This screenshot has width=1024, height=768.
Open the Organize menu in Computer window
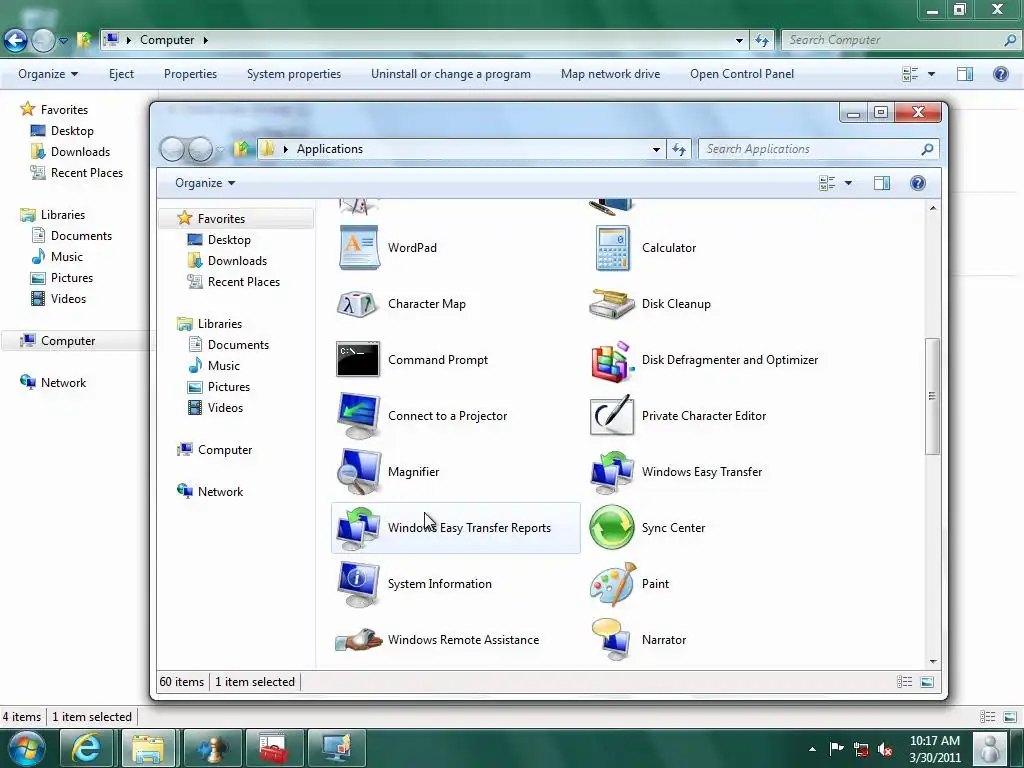click(x=48, y=74)
